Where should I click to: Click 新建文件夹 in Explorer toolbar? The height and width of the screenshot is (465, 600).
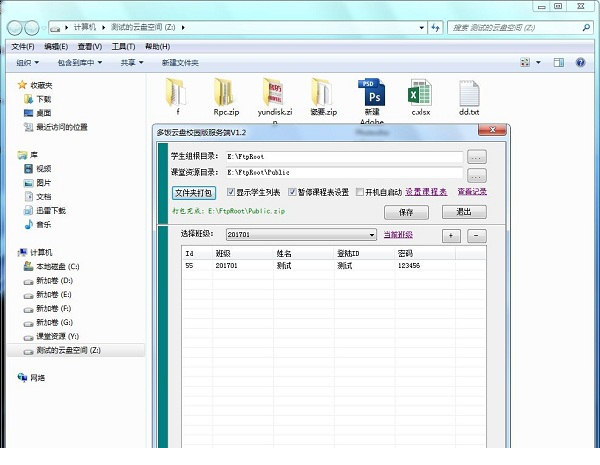tap(180, 62)
